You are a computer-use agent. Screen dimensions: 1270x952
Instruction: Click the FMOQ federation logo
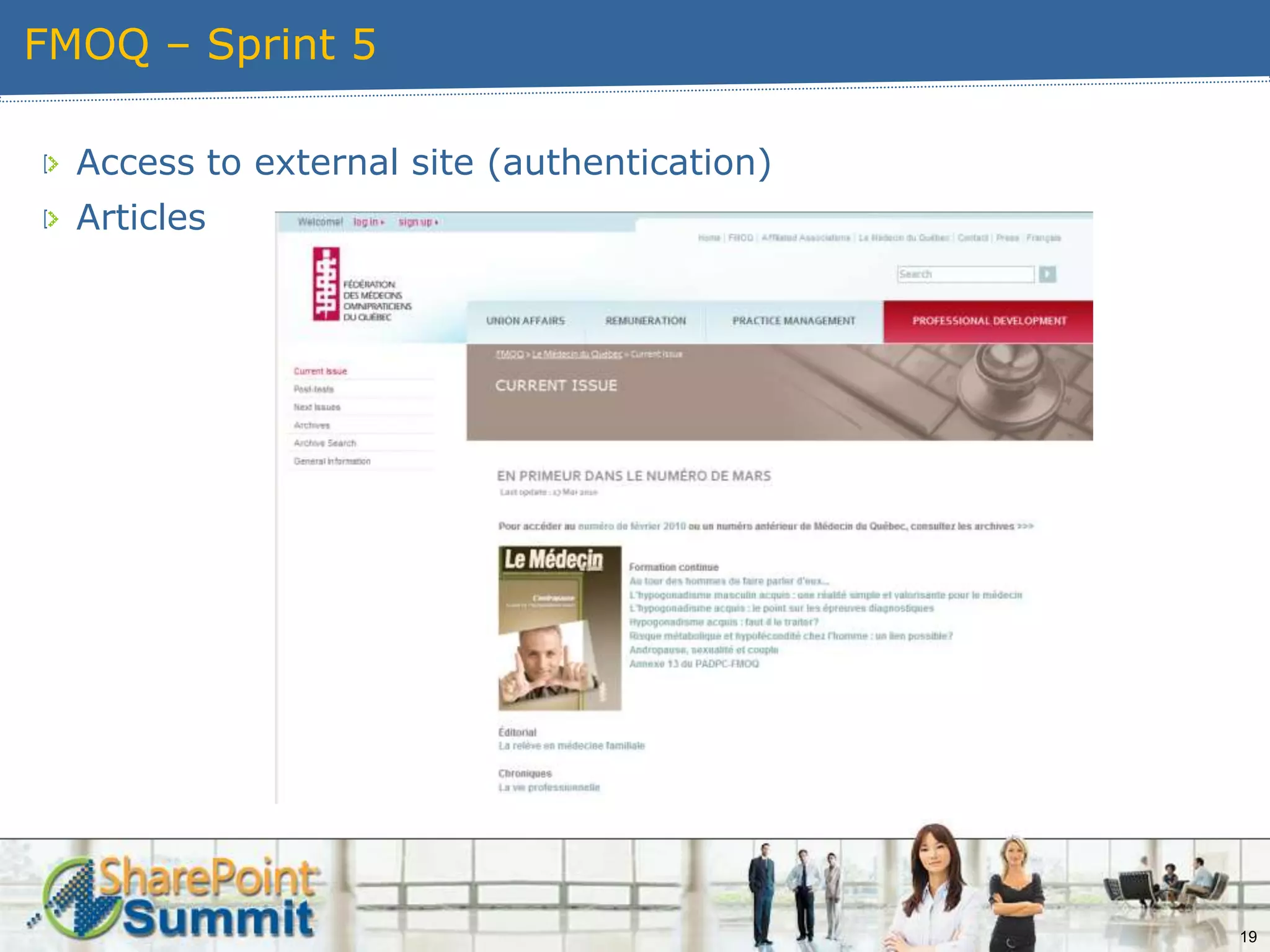(x=362, y=284)
